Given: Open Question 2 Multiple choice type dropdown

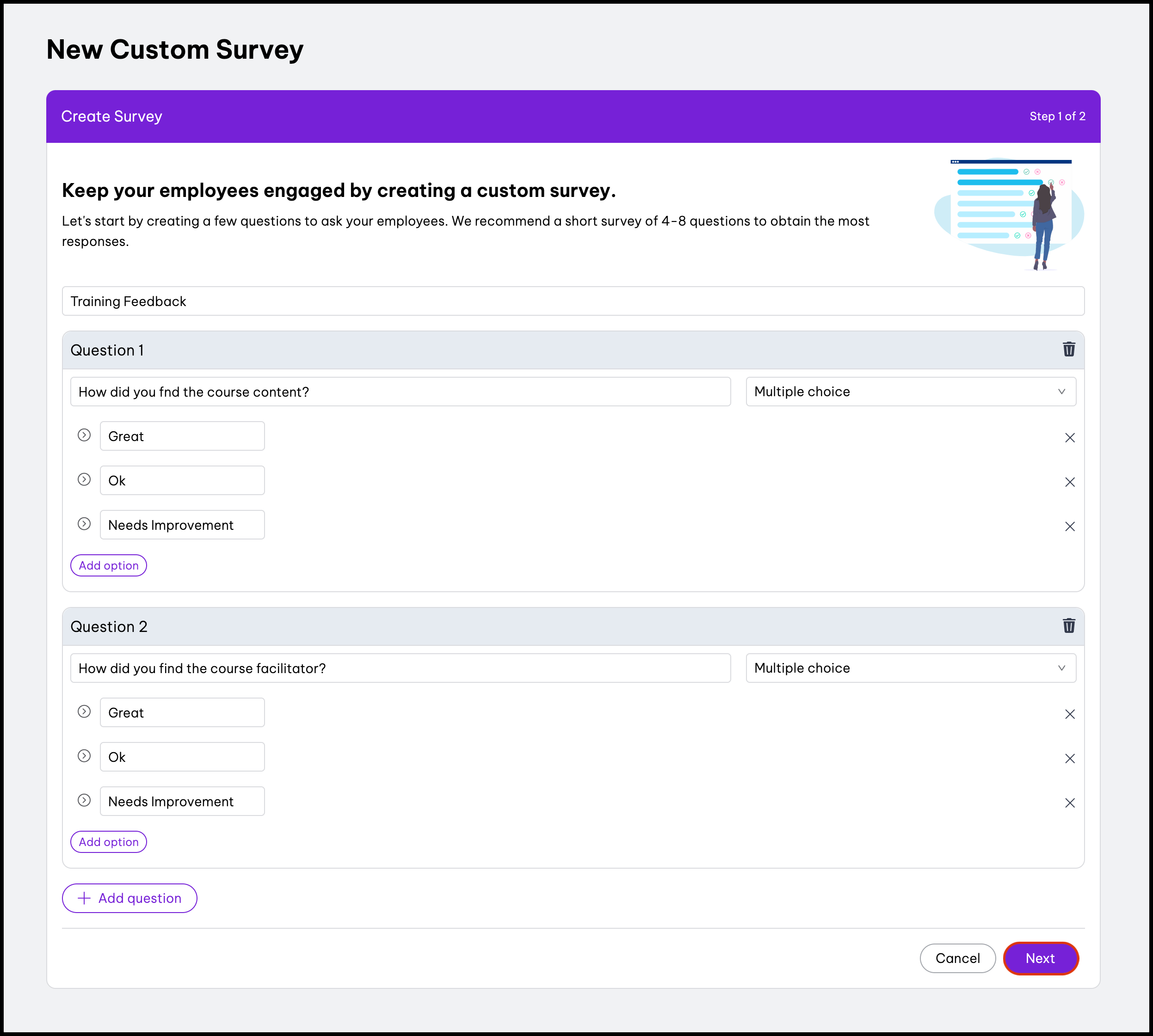Looking at the screenshot, I should pos(911,668).
